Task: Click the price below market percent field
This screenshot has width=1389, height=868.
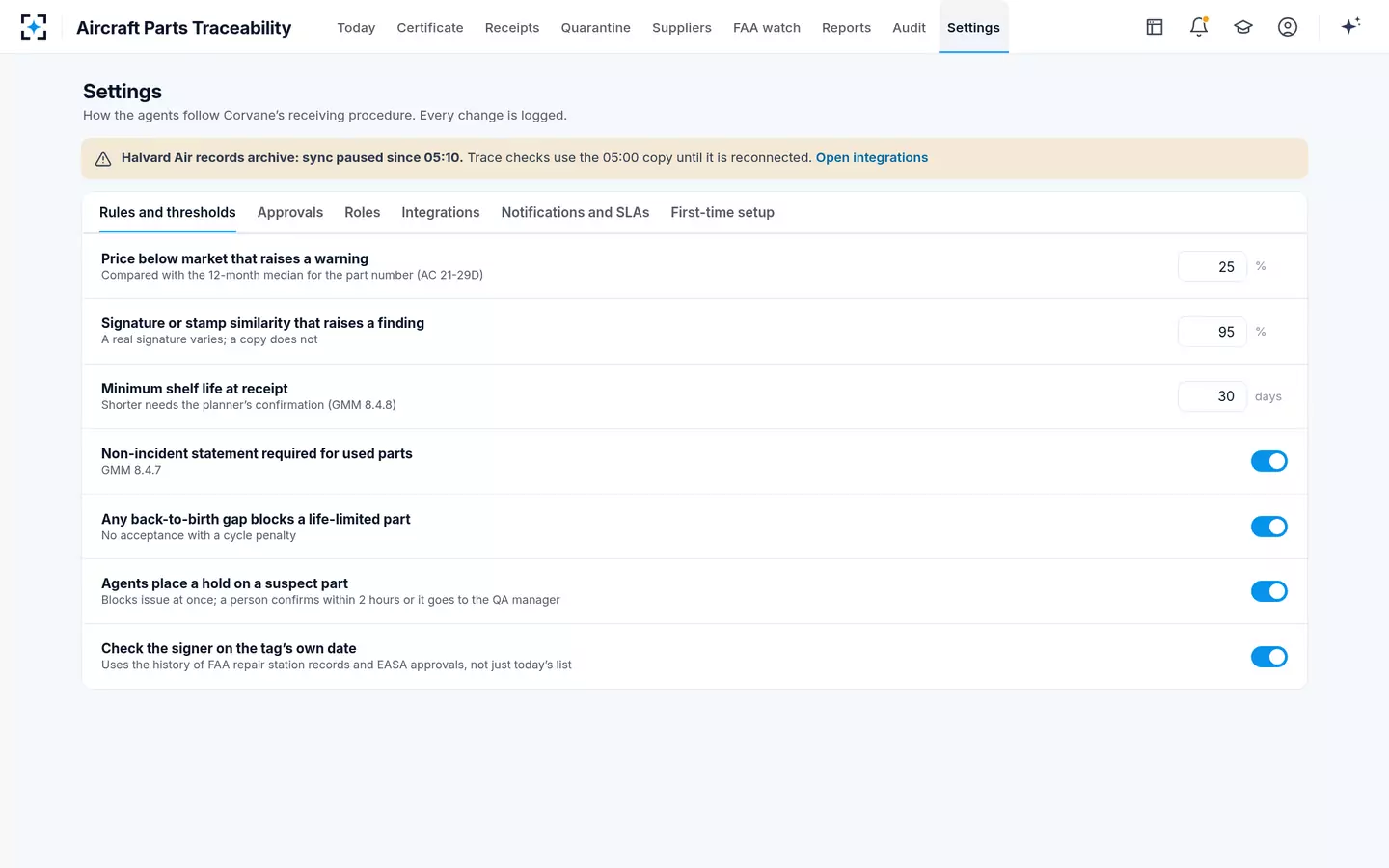Action: coord(1212,266)
